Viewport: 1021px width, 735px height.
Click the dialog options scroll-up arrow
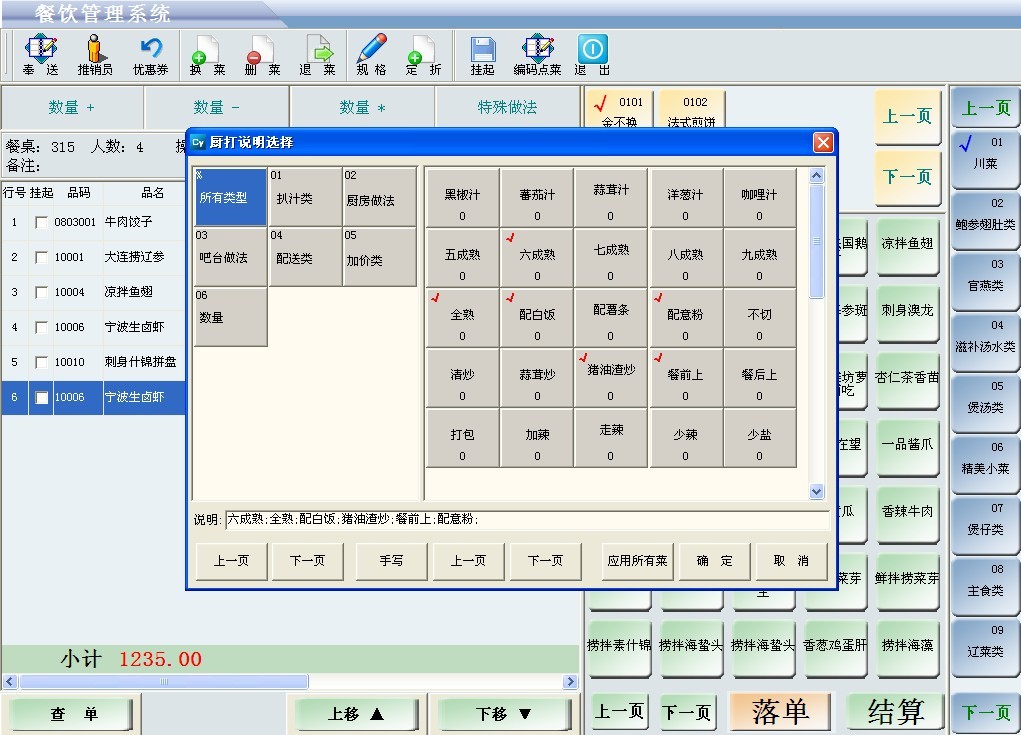817,176
